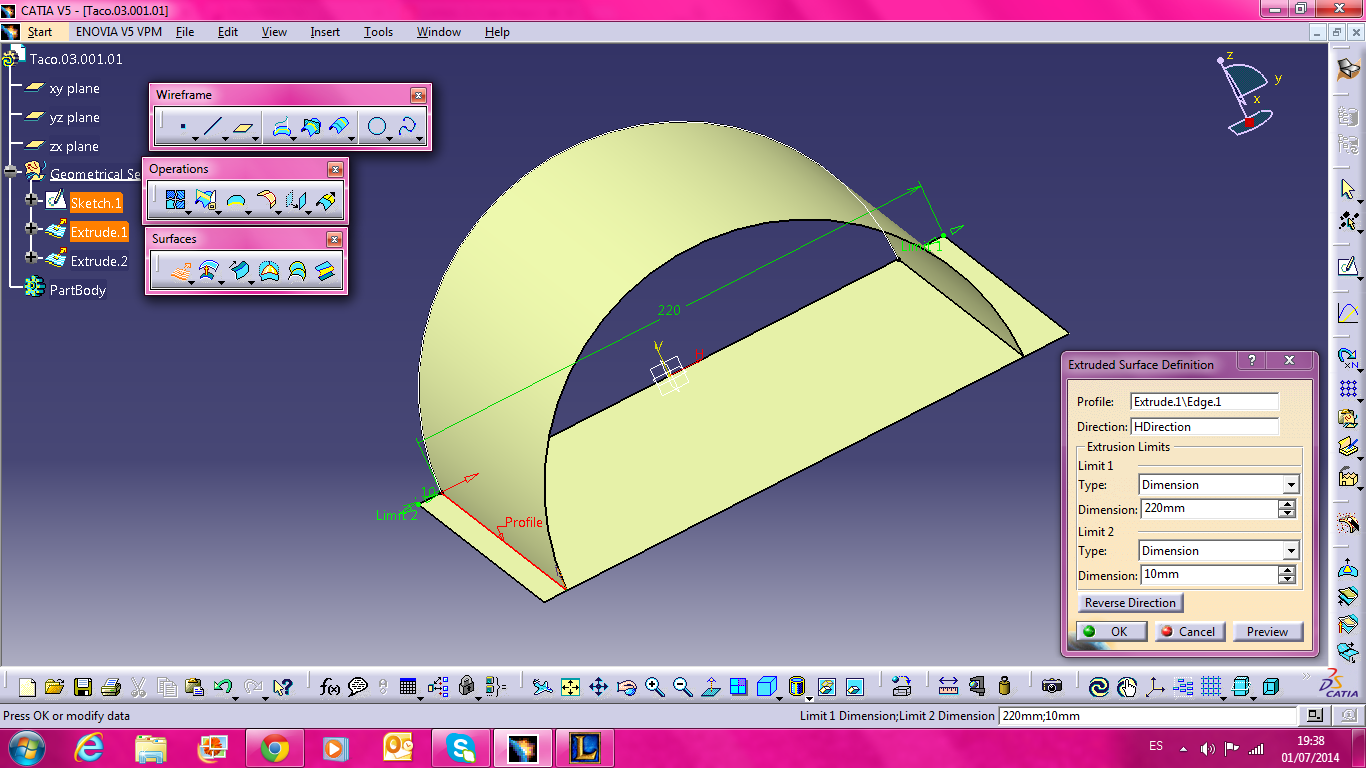Image resolution: width=1366 pixels, height=768 pixels.
Task: Click the Preview button in the dialog
Action: 1267,631
